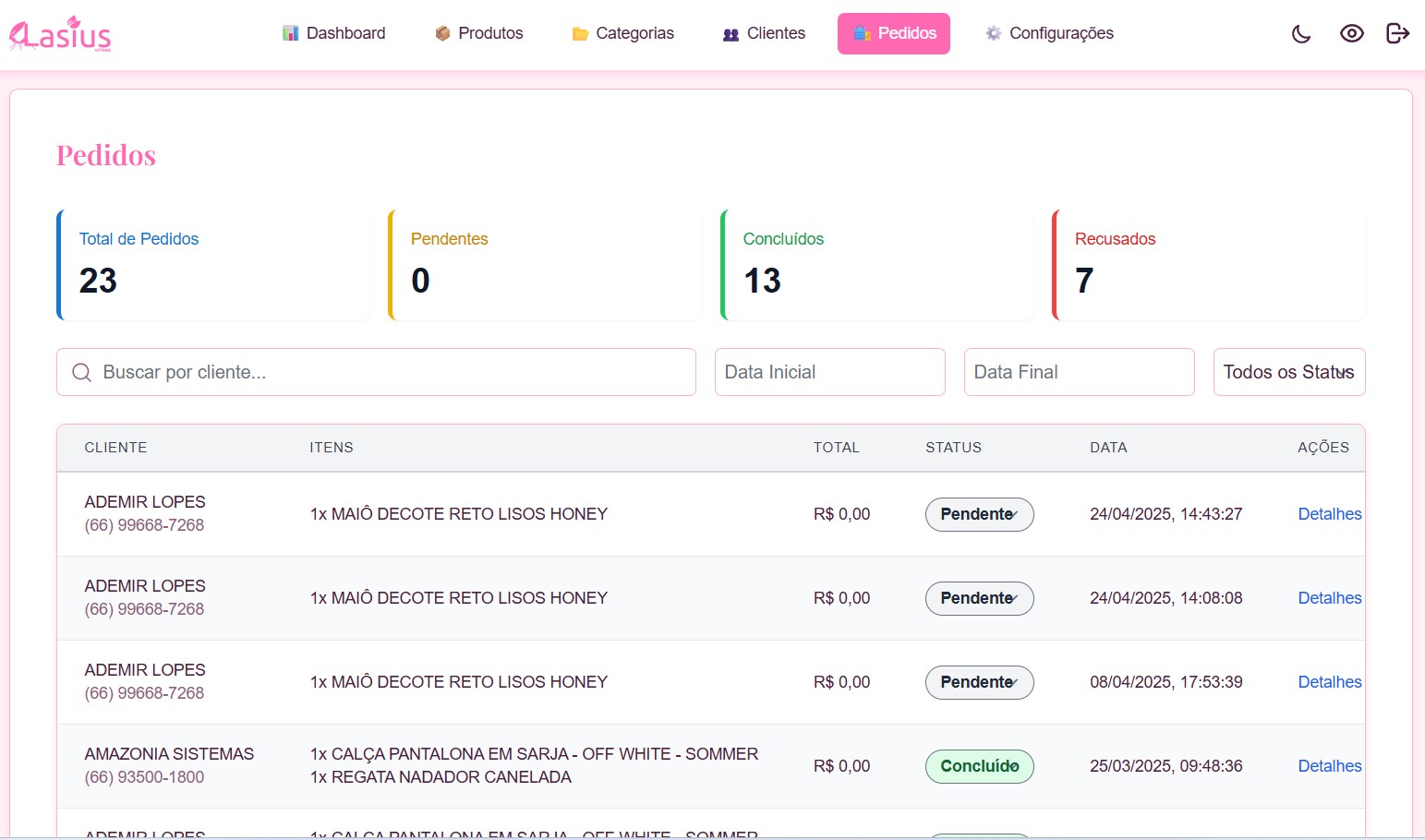
Task: Open Detalhes for 08/04/2025 17:53:39 order
Action: 1330,682
